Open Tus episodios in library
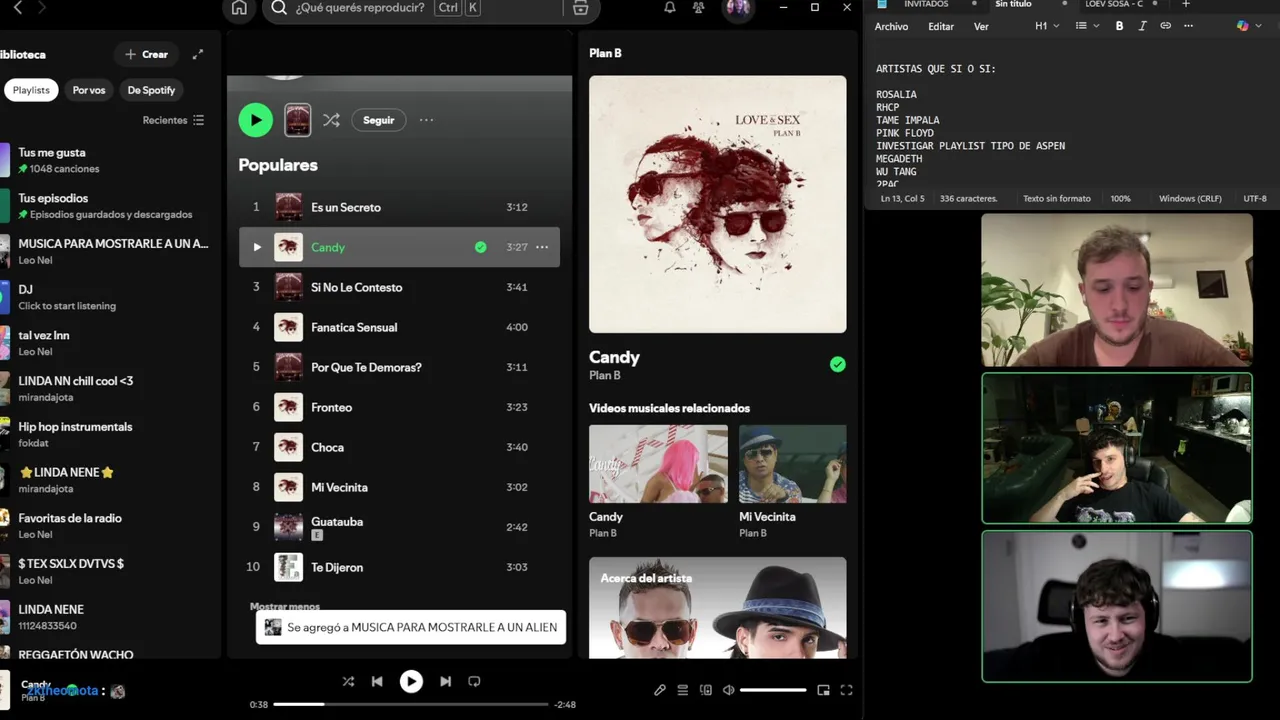Image resolution: width=1280 pixels, height=720 pixels. [x=110, y=206]
